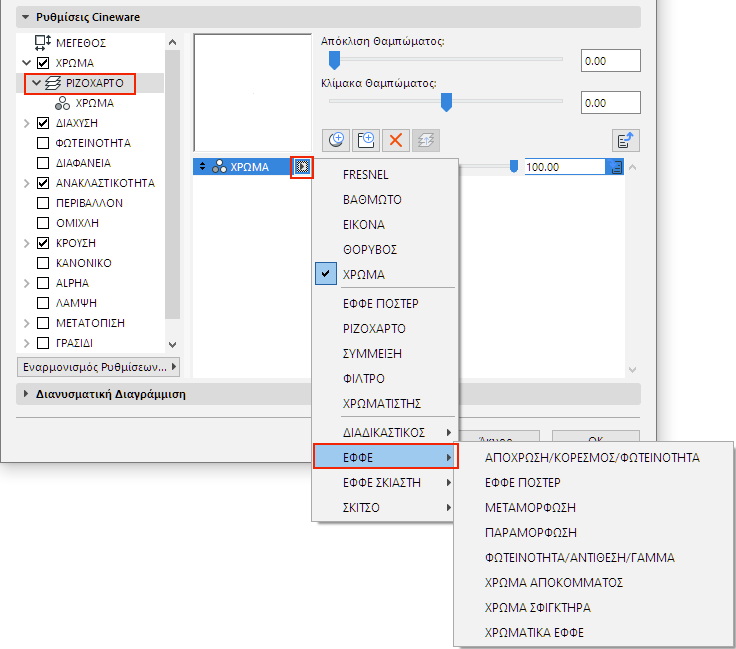Click the white material preview thumbnail
Image resolution: width=736 pixels, height=649 pixels.
(x=253, y=92)
